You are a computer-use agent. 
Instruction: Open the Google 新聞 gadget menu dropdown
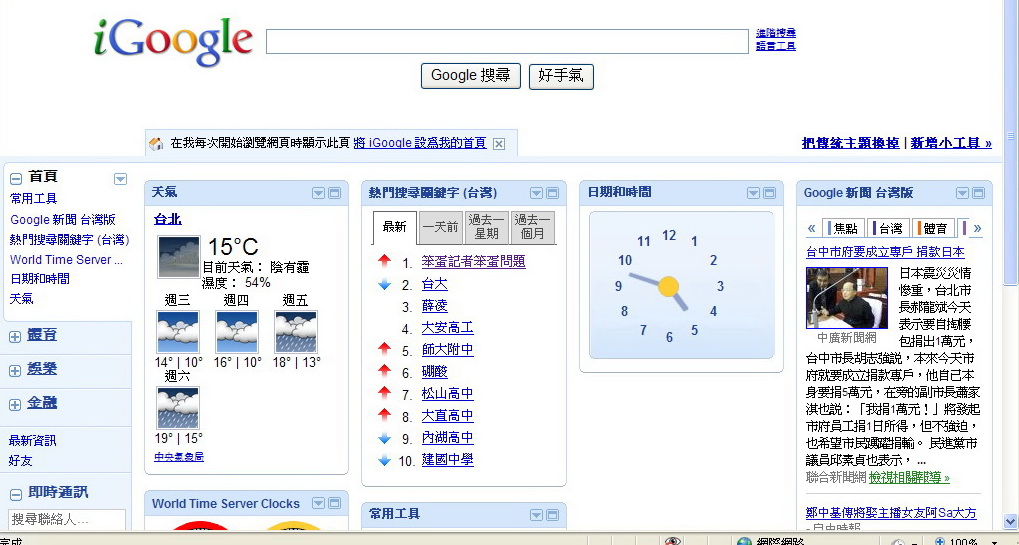tap(962, 193)
